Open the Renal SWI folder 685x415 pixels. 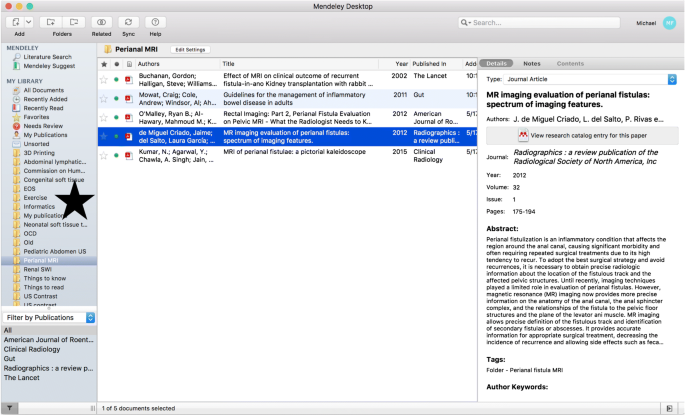click(37, 269)
